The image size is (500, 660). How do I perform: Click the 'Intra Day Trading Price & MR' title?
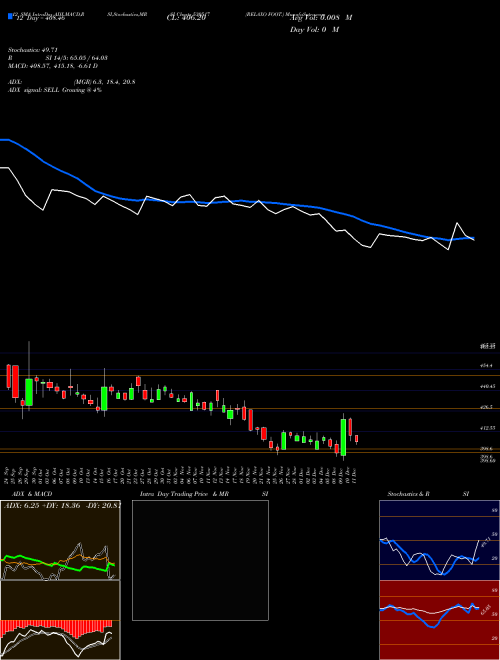(x=185, y=494)
